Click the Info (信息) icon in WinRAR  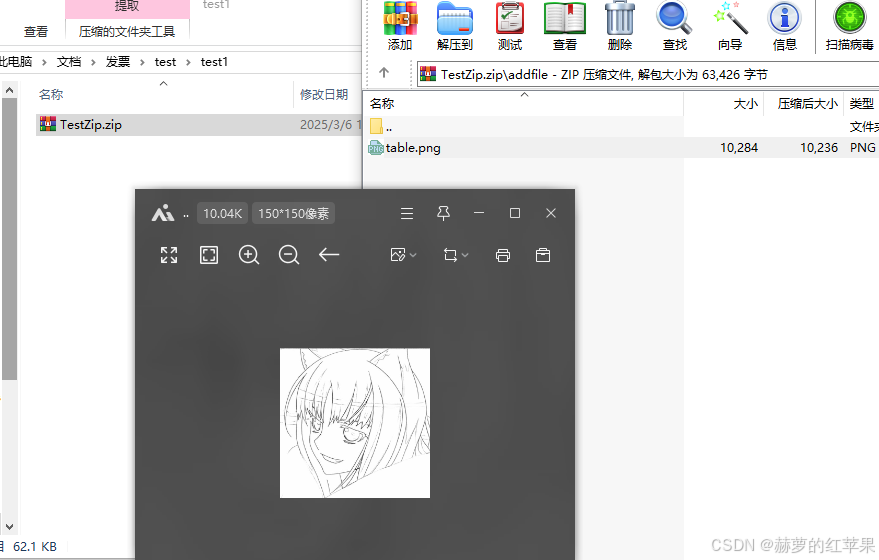click(x=784, y=26)
